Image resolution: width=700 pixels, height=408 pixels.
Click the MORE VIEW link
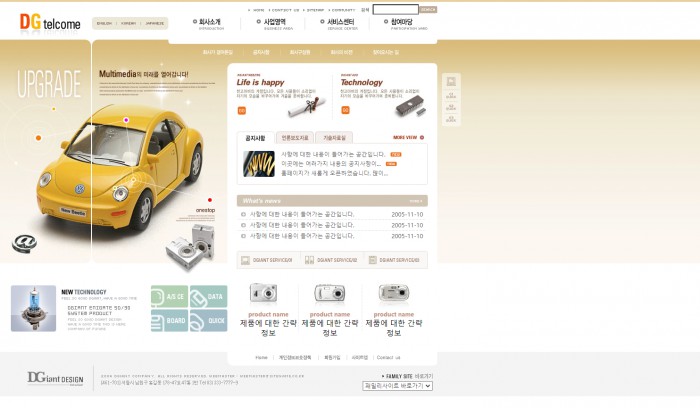click(408, 138)
